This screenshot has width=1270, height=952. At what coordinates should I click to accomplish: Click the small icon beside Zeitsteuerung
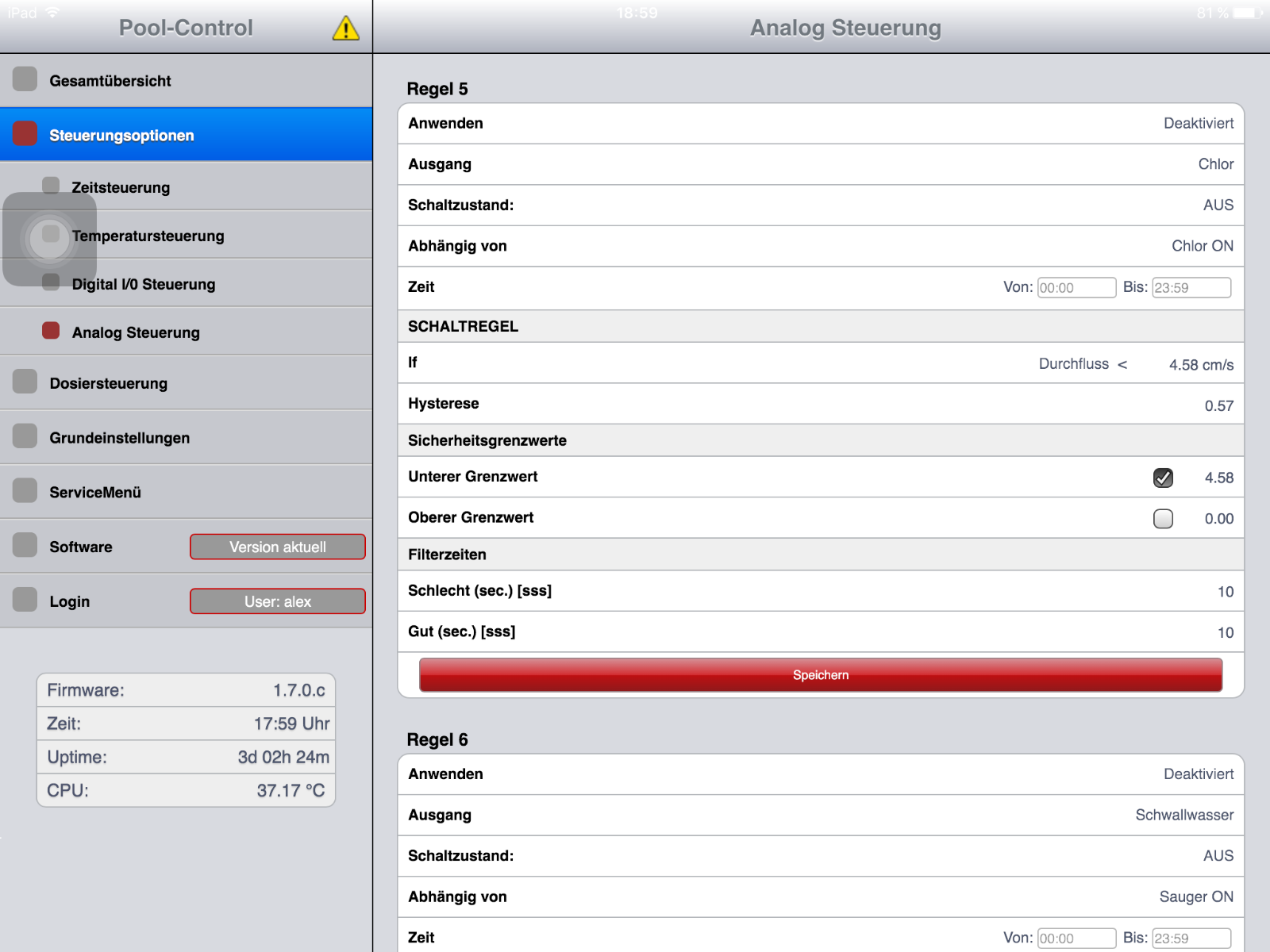(x=51, y=186)
